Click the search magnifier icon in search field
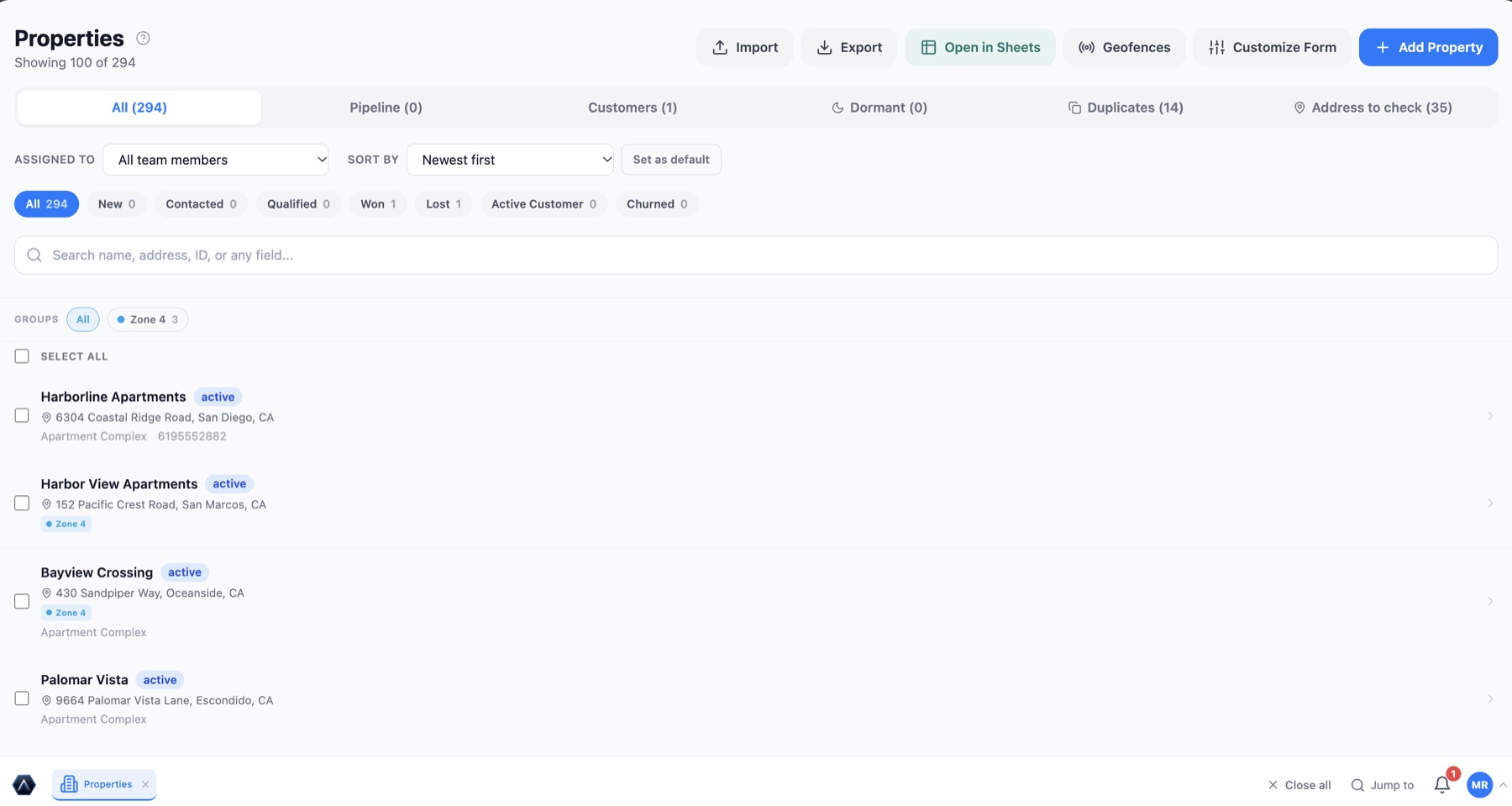This screenshot has height=806, width=1512. 34,255
